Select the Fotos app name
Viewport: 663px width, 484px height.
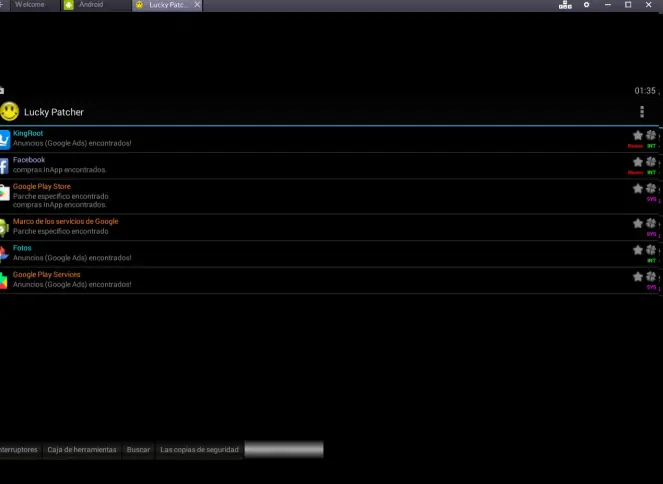click(x=22, y=248)
